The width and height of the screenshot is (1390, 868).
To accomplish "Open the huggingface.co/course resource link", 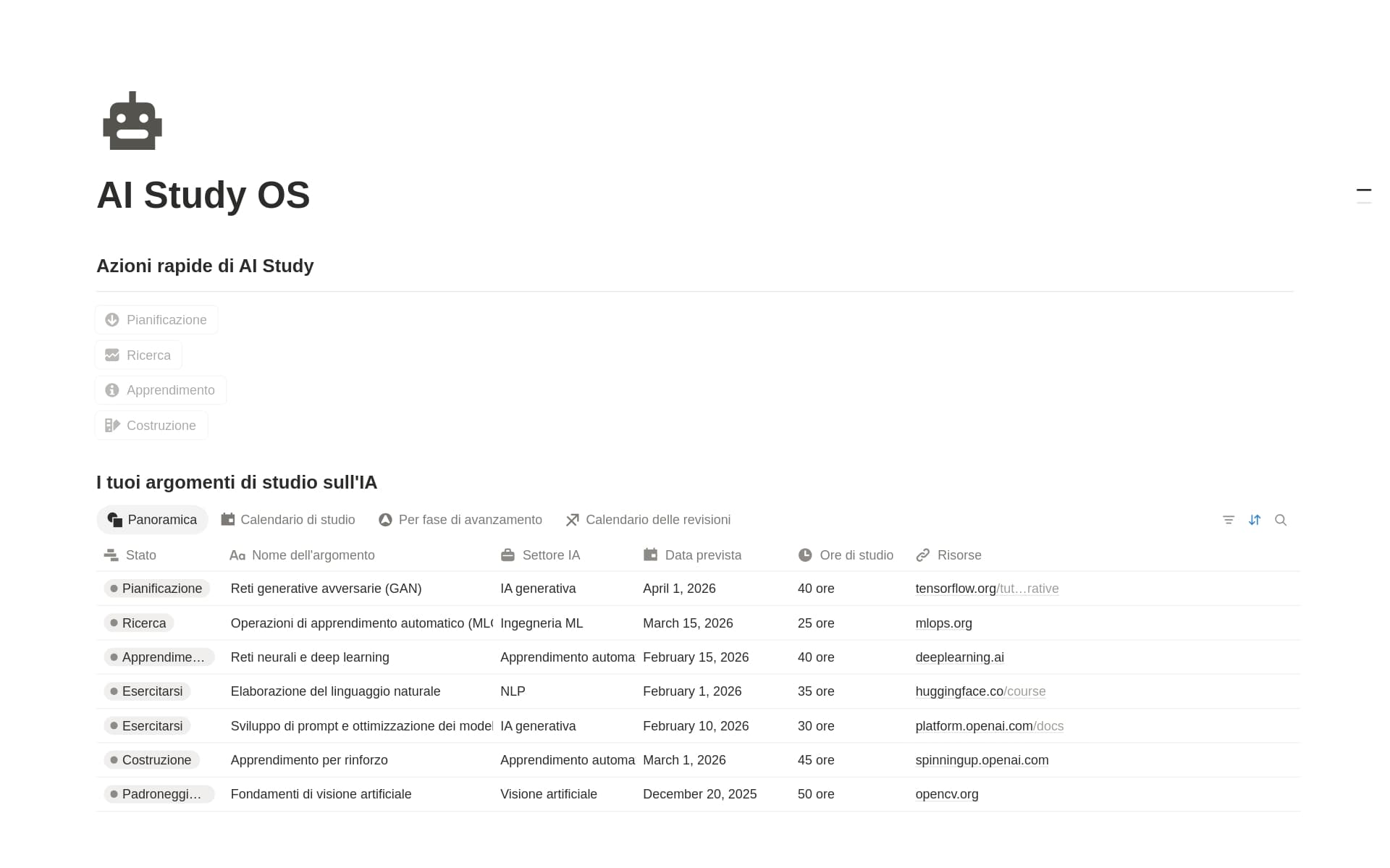I will pos(980,691).
